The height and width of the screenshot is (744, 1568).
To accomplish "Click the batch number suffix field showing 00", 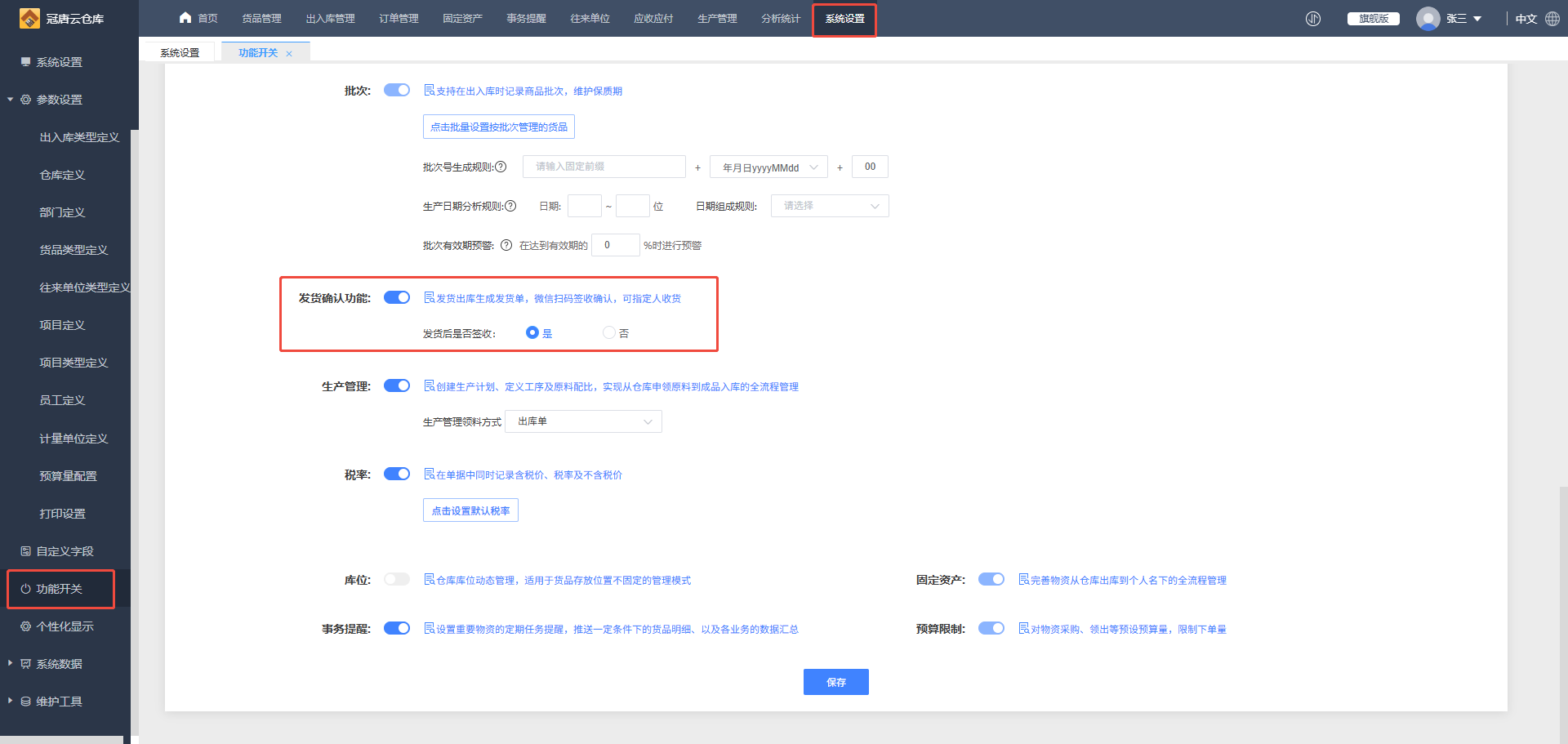I will coord(870,167).
